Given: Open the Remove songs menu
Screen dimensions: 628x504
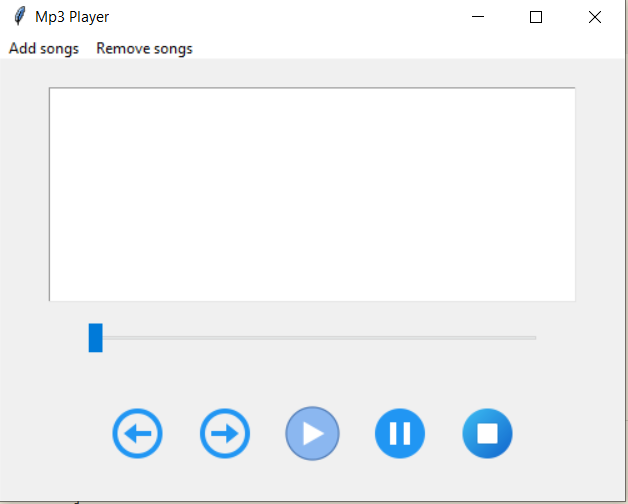Looking at the screenshot, I should 145,48.
